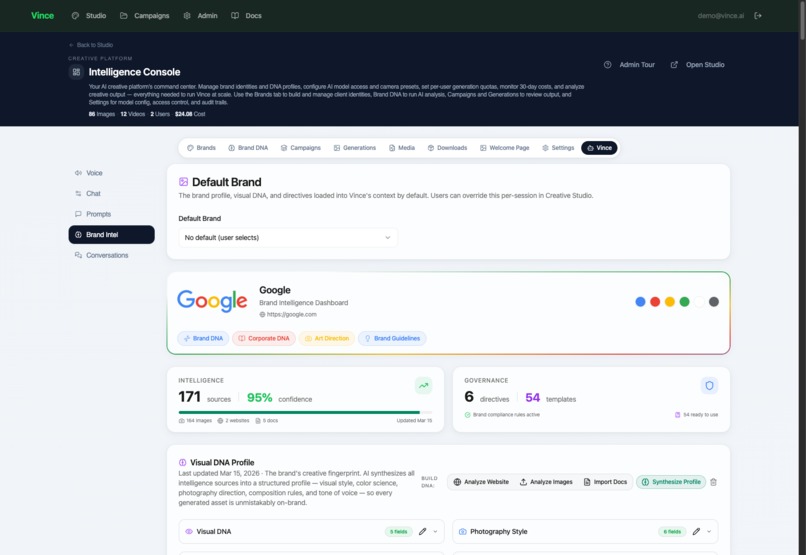Click the Google logo thumbnail
The height and width of the screenshot is (555, 806).
212,301
